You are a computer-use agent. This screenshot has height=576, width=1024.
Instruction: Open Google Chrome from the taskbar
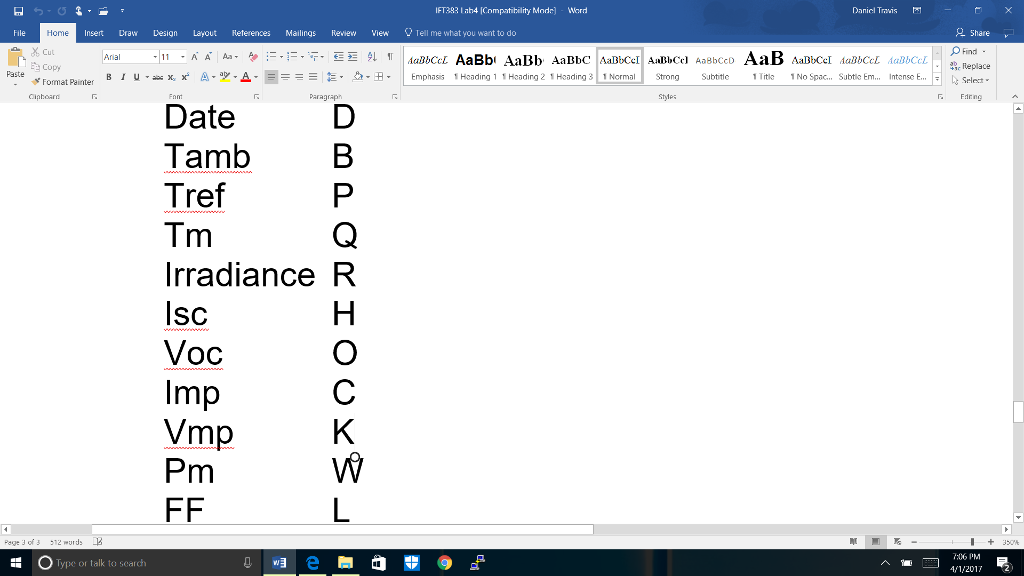444,563
